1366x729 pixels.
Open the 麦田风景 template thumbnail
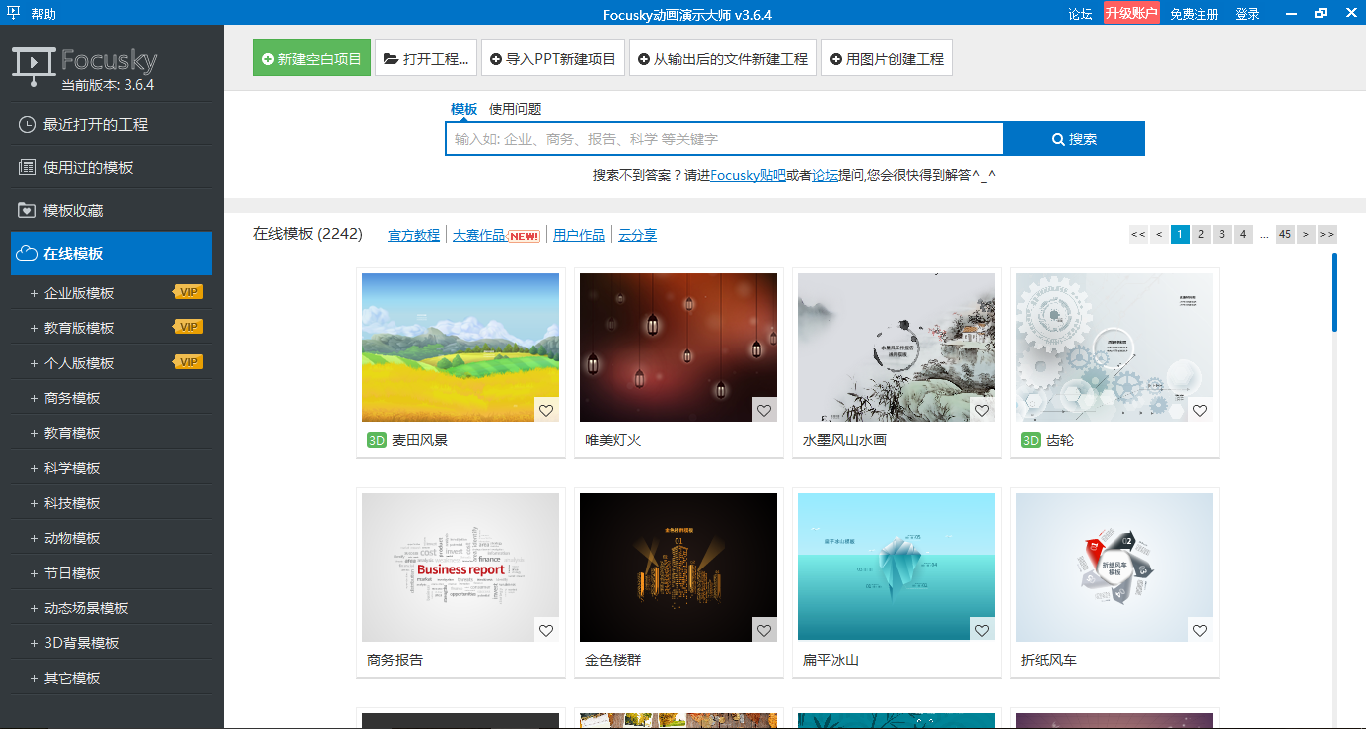tap(460, 347)
